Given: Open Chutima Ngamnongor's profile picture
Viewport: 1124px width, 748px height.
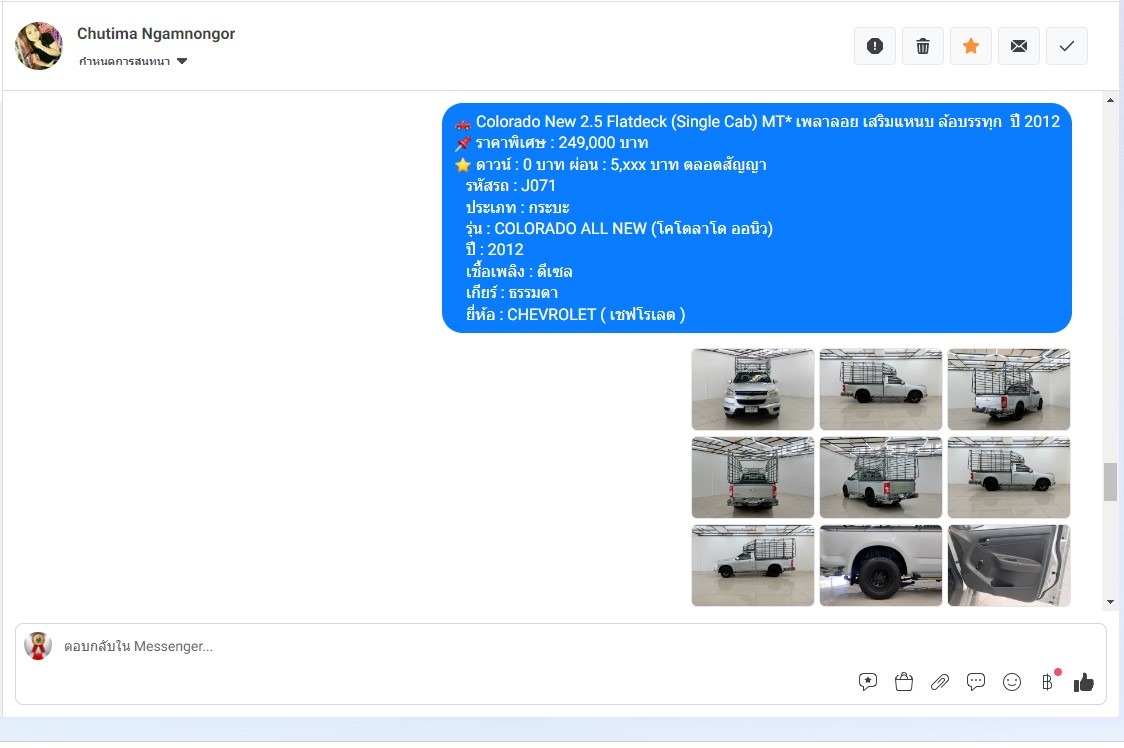Looking at the screenshot, I should [x=39, y=46].
